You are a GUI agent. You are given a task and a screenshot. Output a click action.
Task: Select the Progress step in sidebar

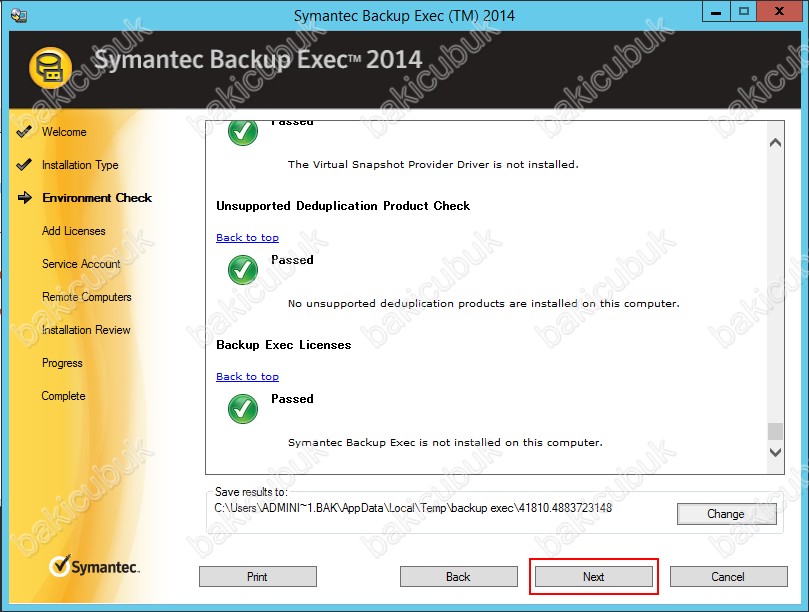coord(62,363)
